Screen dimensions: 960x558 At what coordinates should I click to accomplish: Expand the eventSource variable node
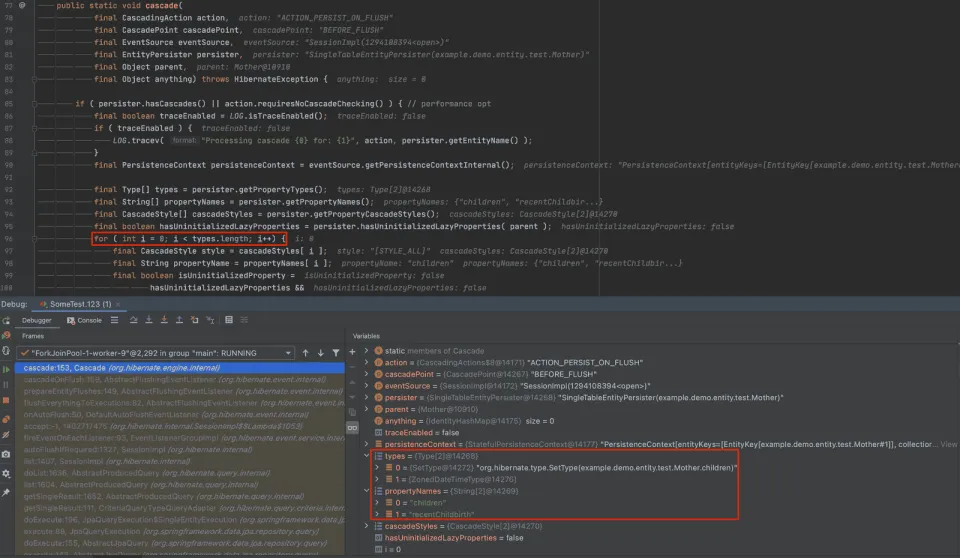click(x=366, y=386)
